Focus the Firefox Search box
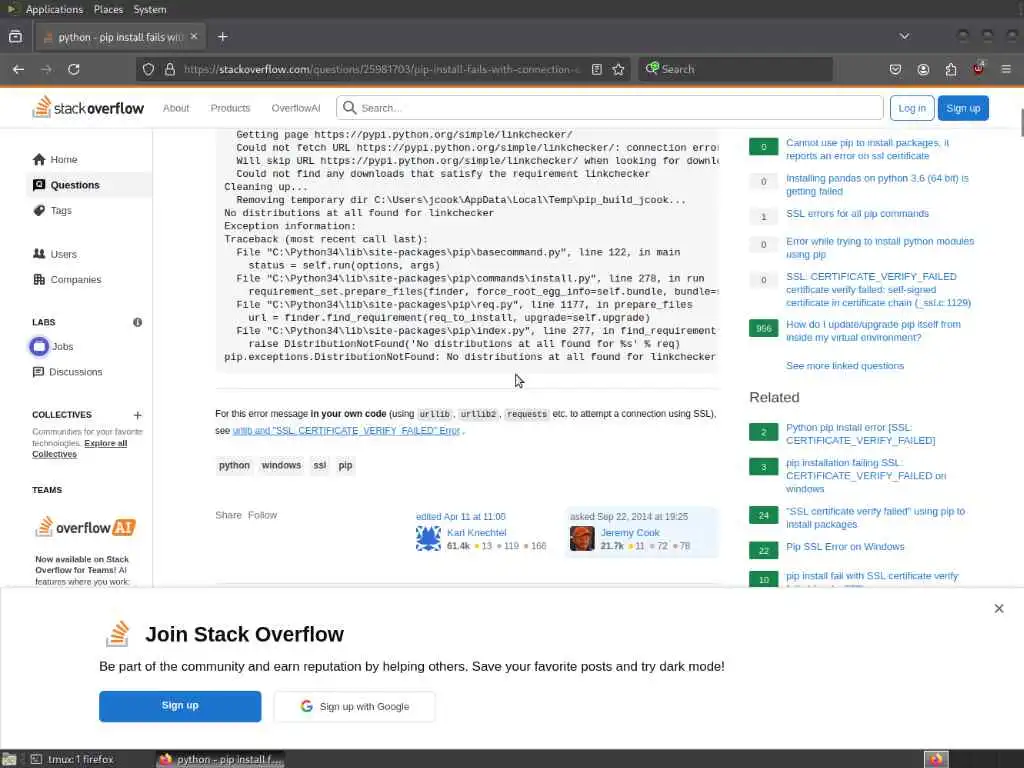Viewport: 1024px width, 768px height. (735, 69)
